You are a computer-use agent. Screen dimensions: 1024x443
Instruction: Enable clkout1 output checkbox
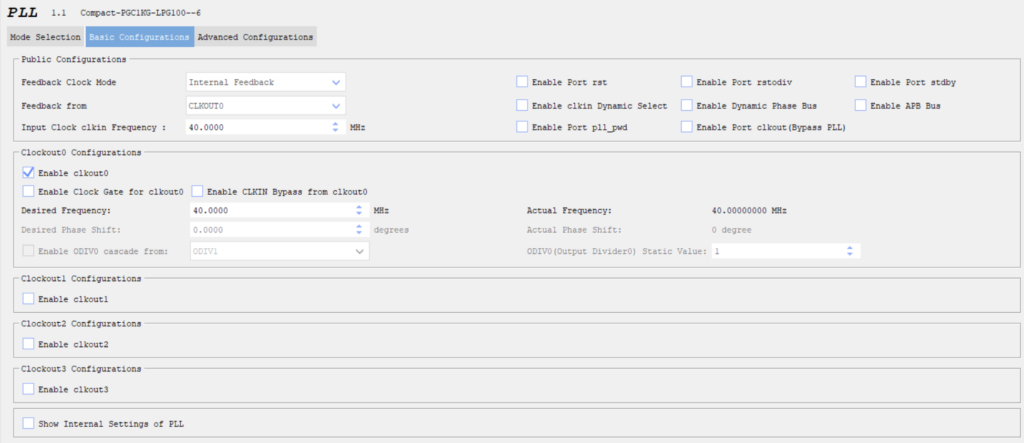[x=28, y=299]
